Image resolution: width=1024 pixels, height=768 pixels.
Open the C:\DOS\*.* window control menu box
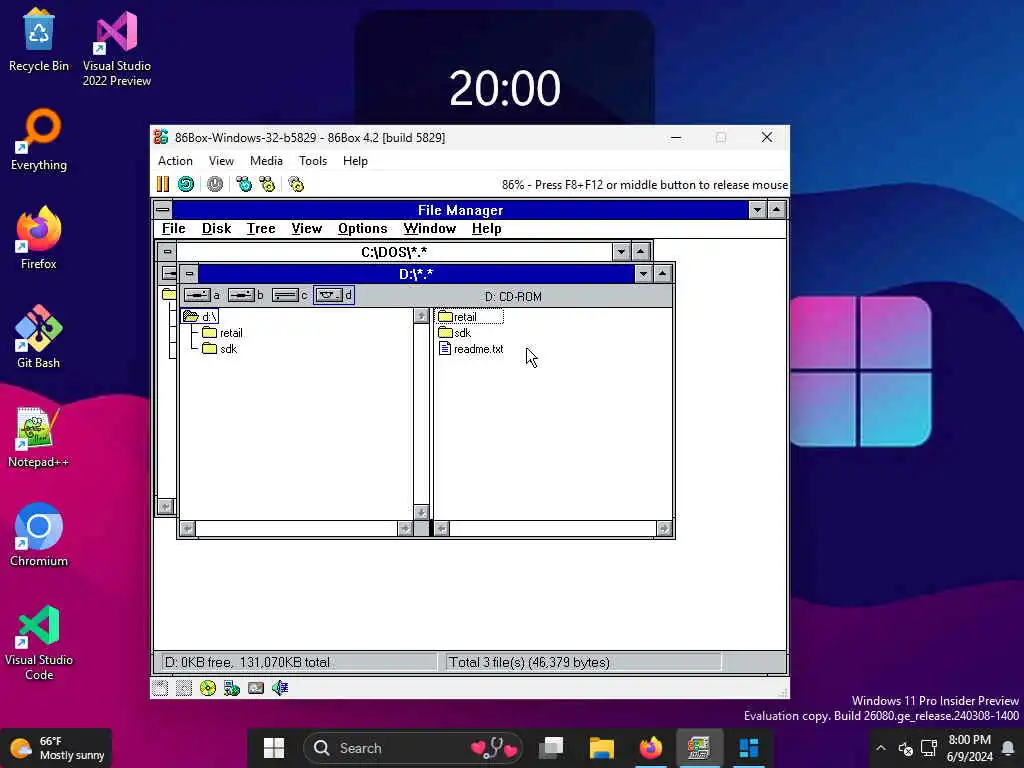pyautogui.click(x=167, y=251)
